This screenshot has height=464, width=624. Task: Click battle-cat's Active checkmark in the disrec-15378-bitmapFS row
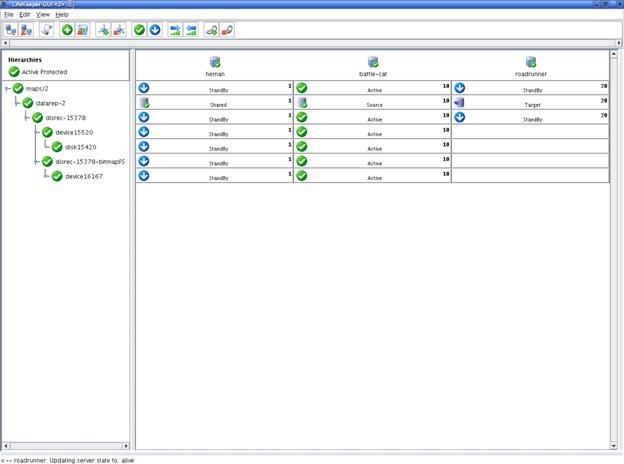click(302, 161)
